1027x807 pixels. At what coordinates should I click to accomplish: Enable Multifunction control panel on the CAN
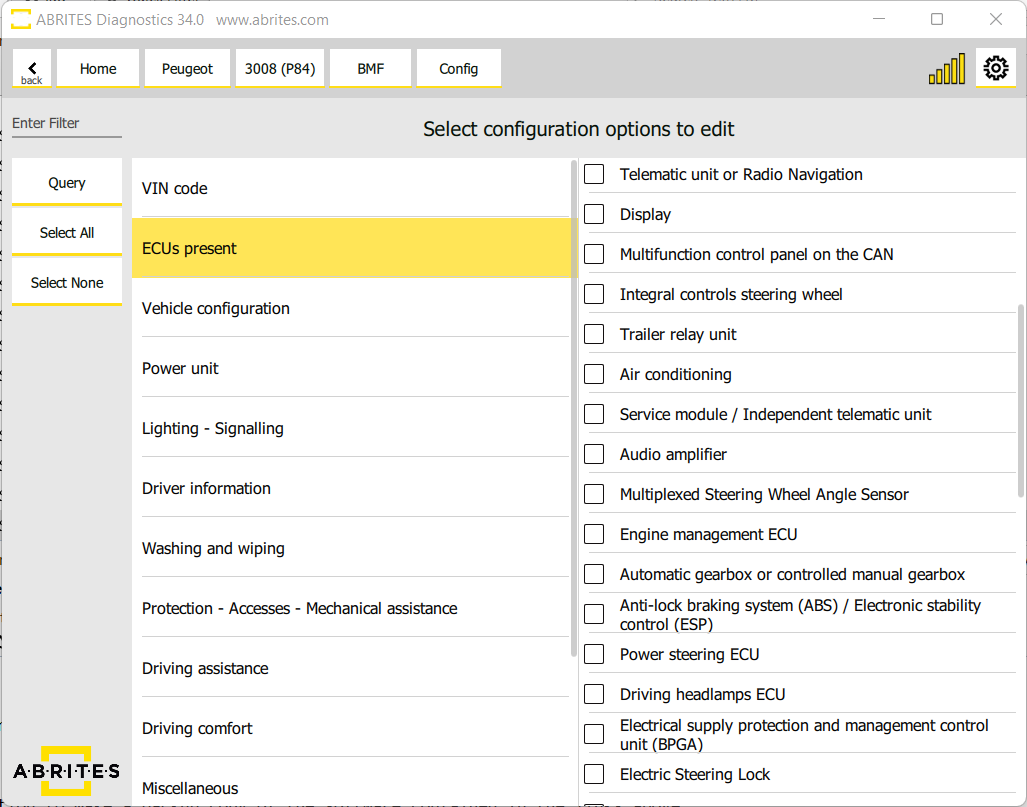[594, 254]
